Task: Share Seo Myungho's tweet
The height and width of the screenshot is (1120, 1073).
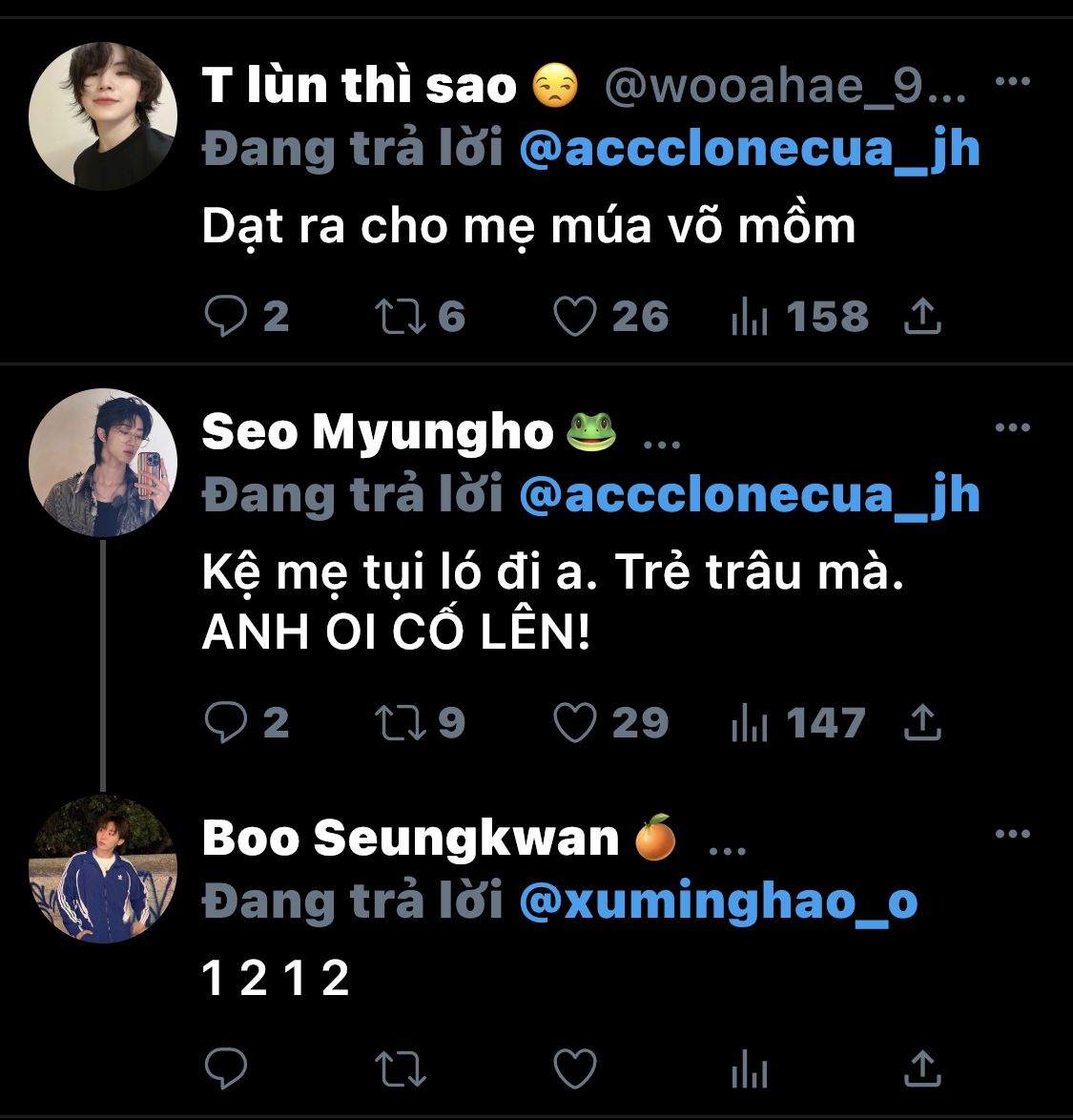Action: tap(921, 723)
